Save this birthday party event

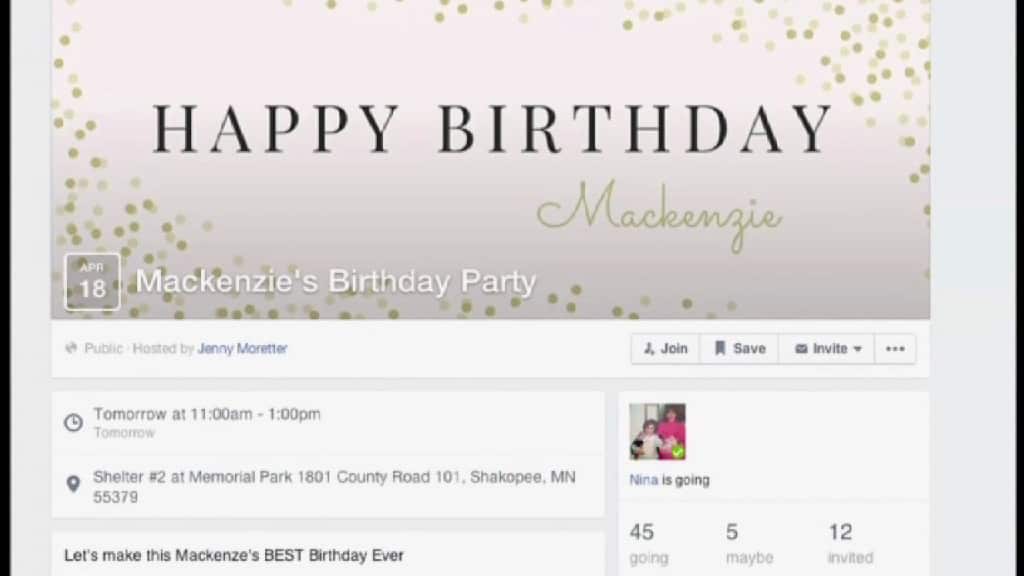[739, 349]
